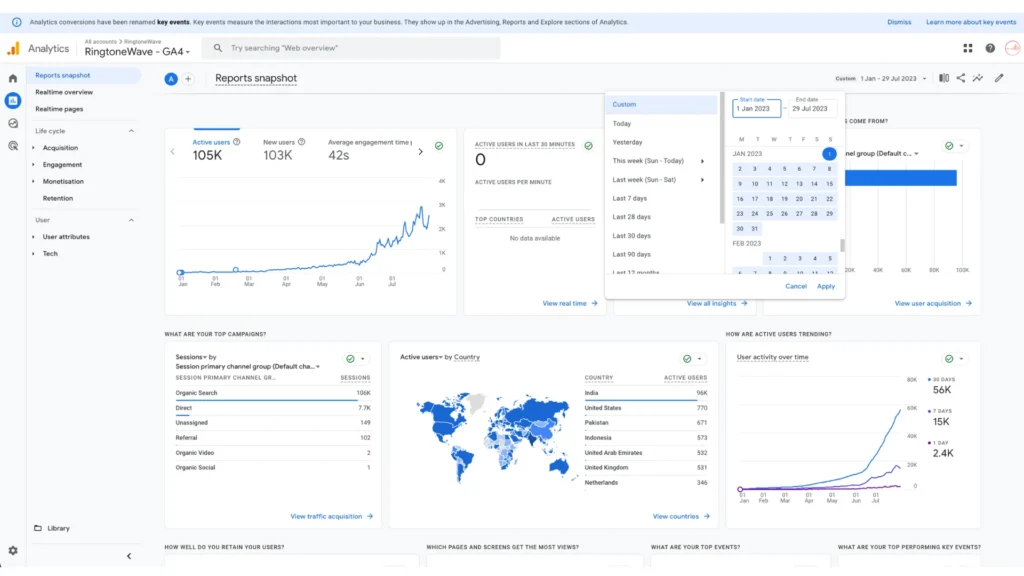Open the Home icon in left rail
This screenshot has height=576, width=1024.
click(x=12, y=78)
